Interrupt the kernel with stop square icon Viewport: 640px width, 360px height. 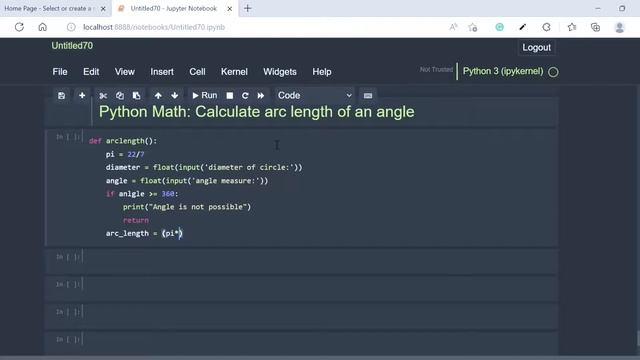[x=230, y=96]
